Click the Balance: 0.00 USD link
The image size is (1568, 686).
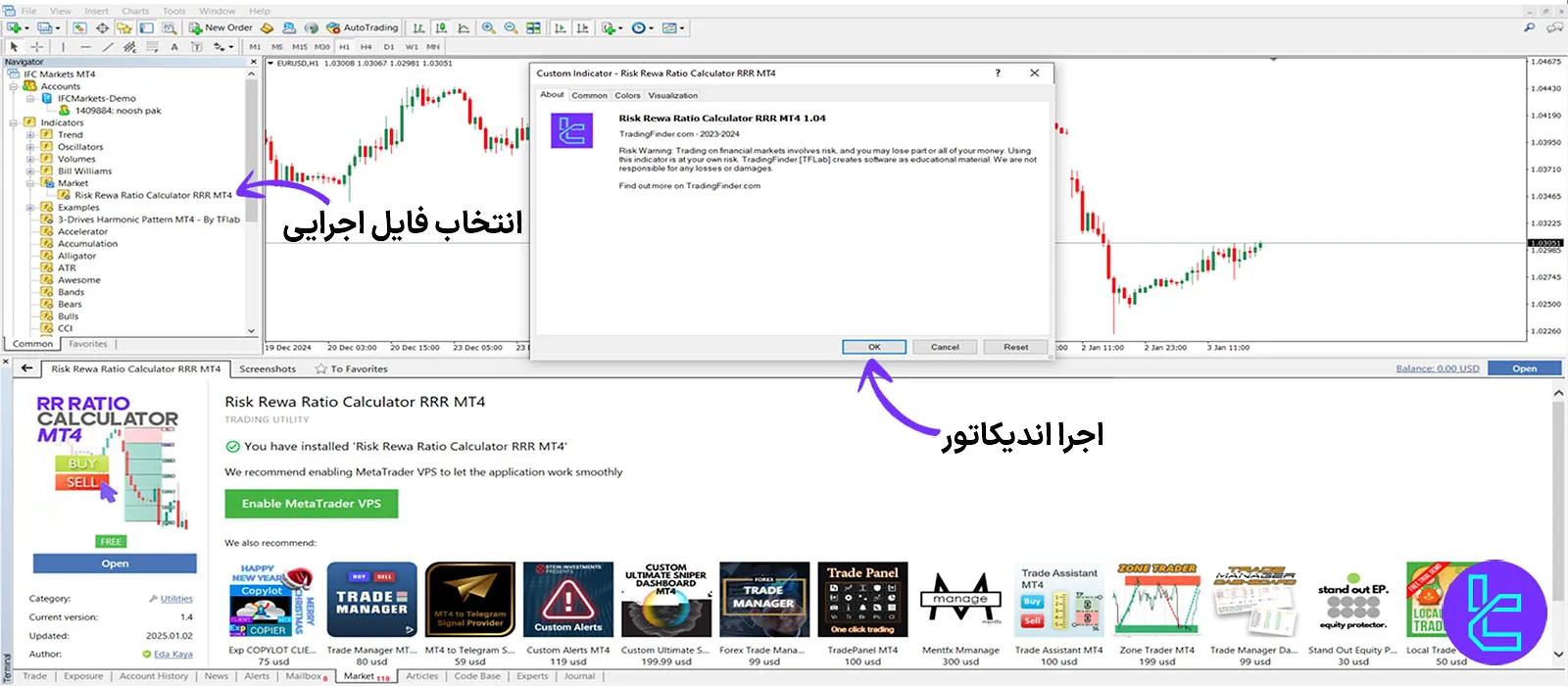coord(1438,368)
